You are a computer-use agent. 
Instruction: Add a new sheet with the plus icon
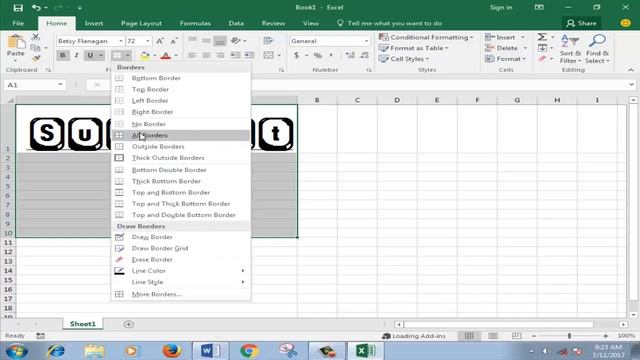click(x=129, y=324)
